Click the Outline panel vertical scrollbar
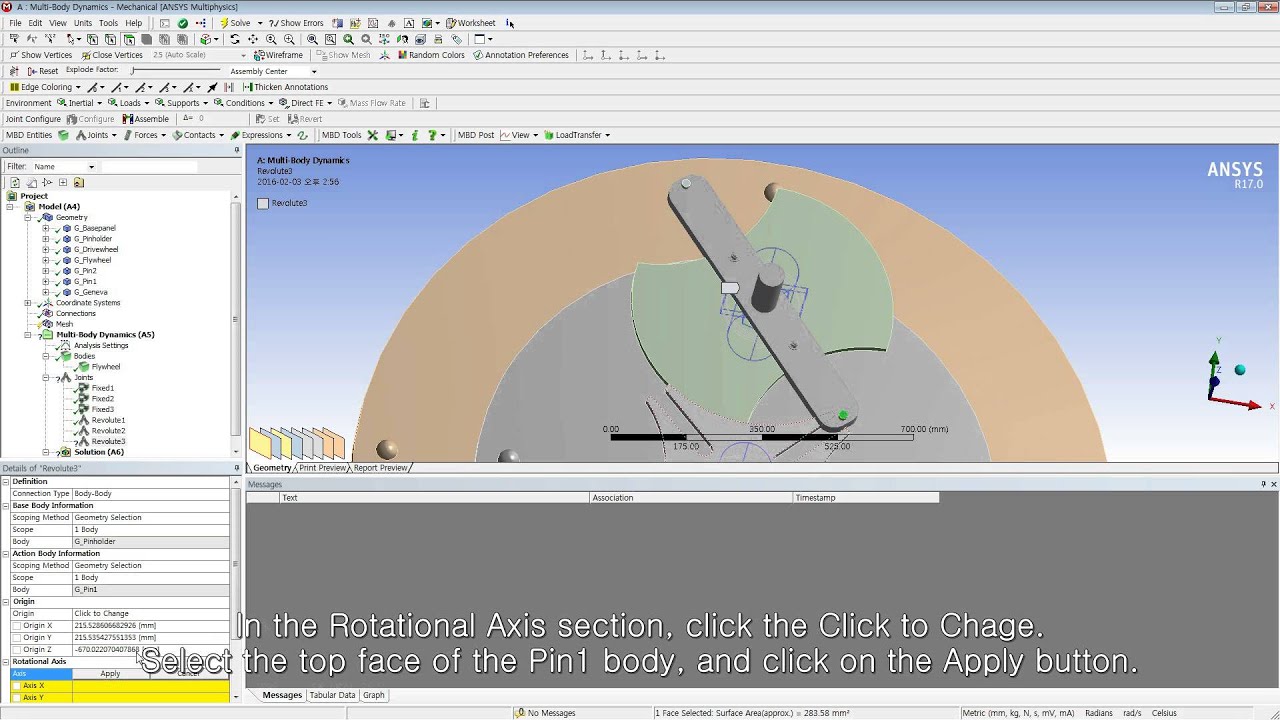The height and width of the screenshot is (720, 1280). (x=236, y=320)
